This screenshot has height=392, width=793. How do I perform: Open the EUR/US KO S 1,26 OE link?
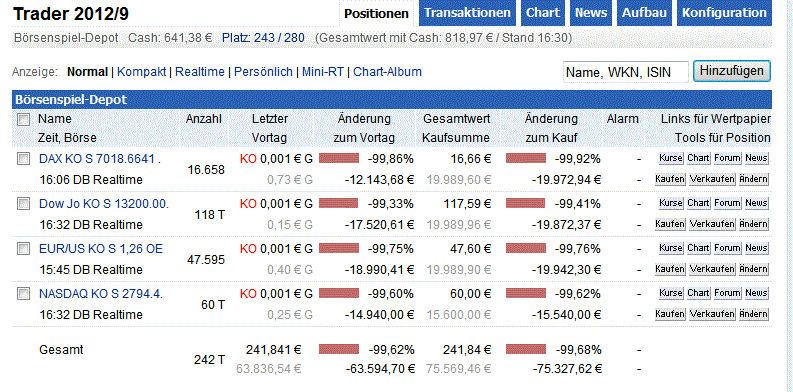101,248
